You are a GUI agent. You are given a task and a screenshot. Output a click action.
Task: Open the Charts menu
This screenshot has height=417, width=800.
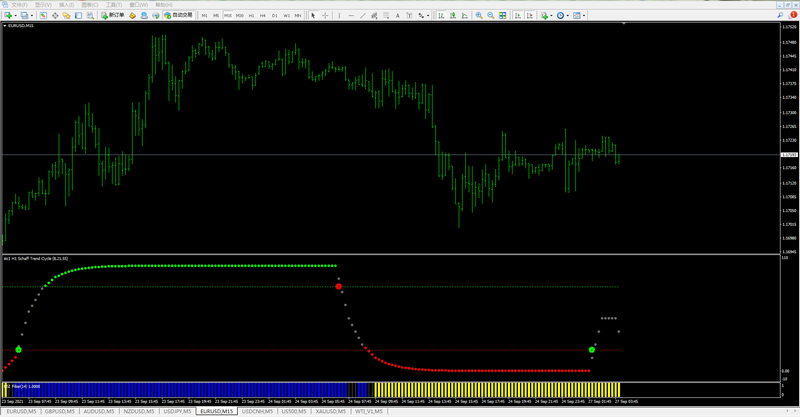90,5
